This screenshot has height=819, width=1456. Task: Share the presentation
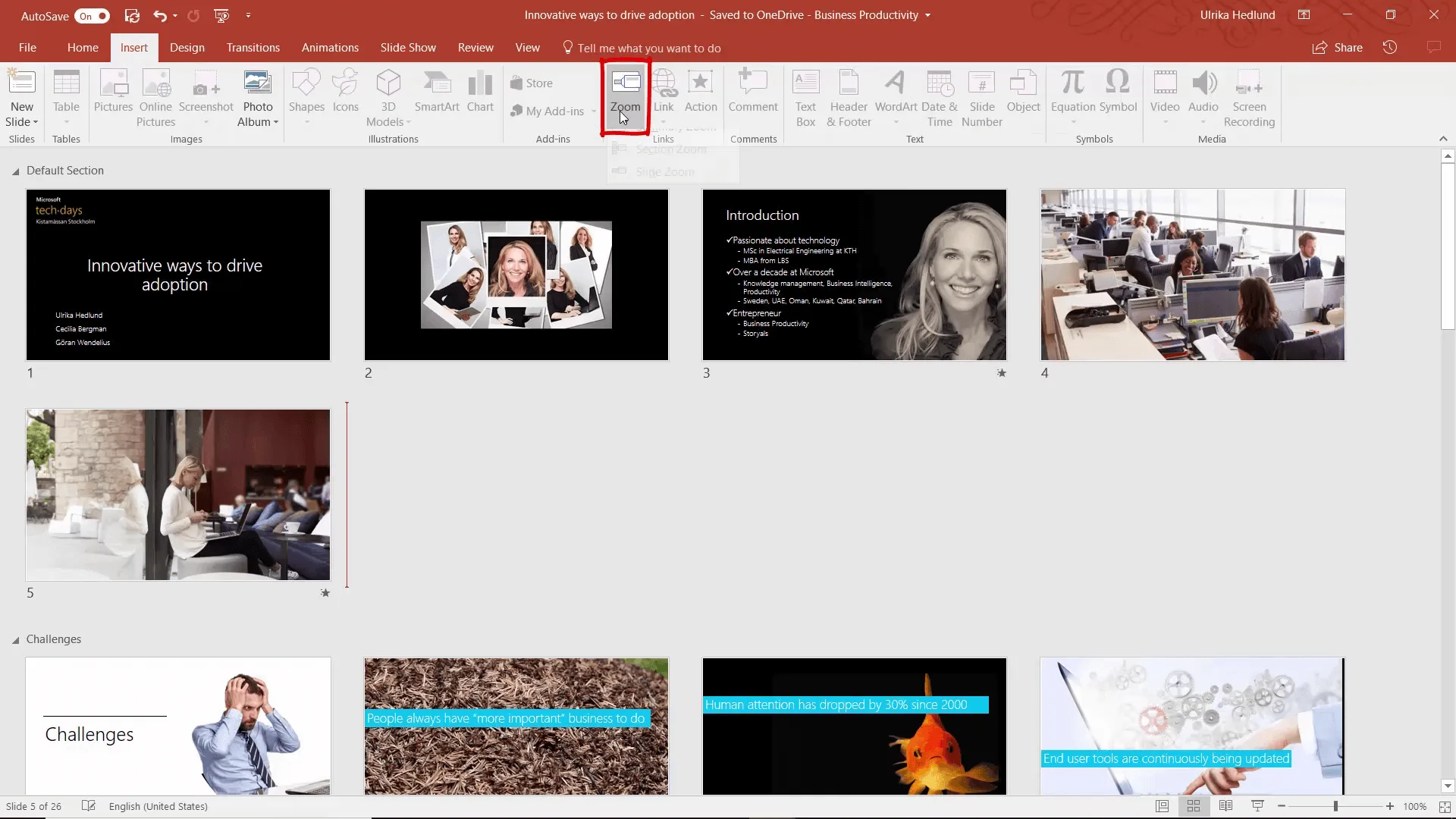coord(1338,47)
